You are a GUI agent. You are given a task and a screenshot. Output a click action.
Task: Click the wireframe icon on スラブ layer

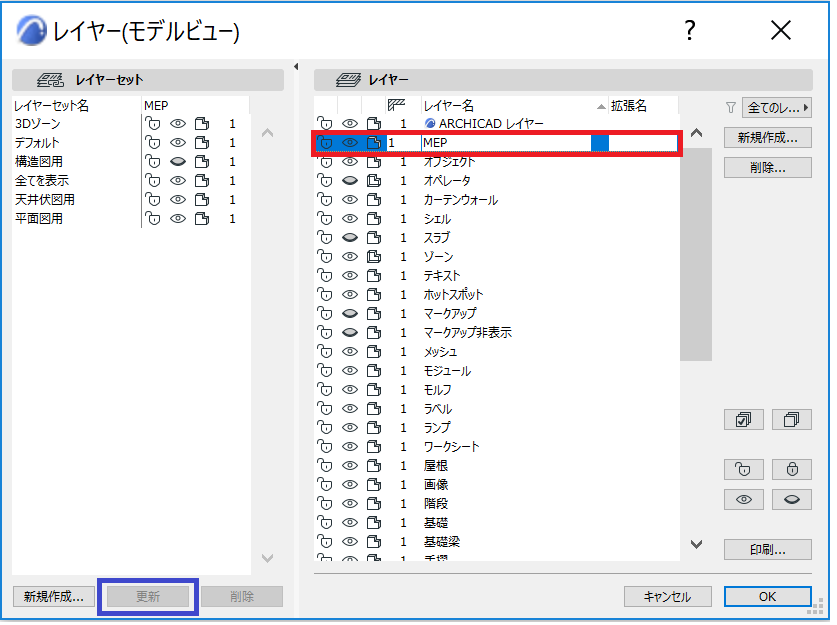[x=376, y=239]
